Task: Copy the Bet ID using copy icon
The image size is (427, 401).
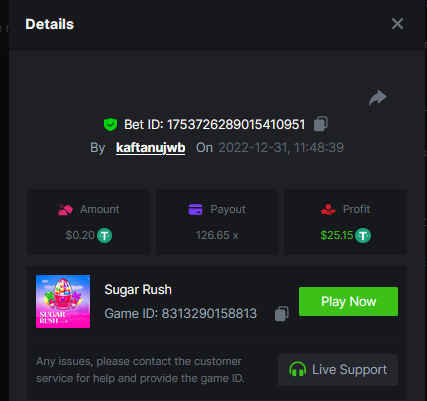Action: (321, 124)
